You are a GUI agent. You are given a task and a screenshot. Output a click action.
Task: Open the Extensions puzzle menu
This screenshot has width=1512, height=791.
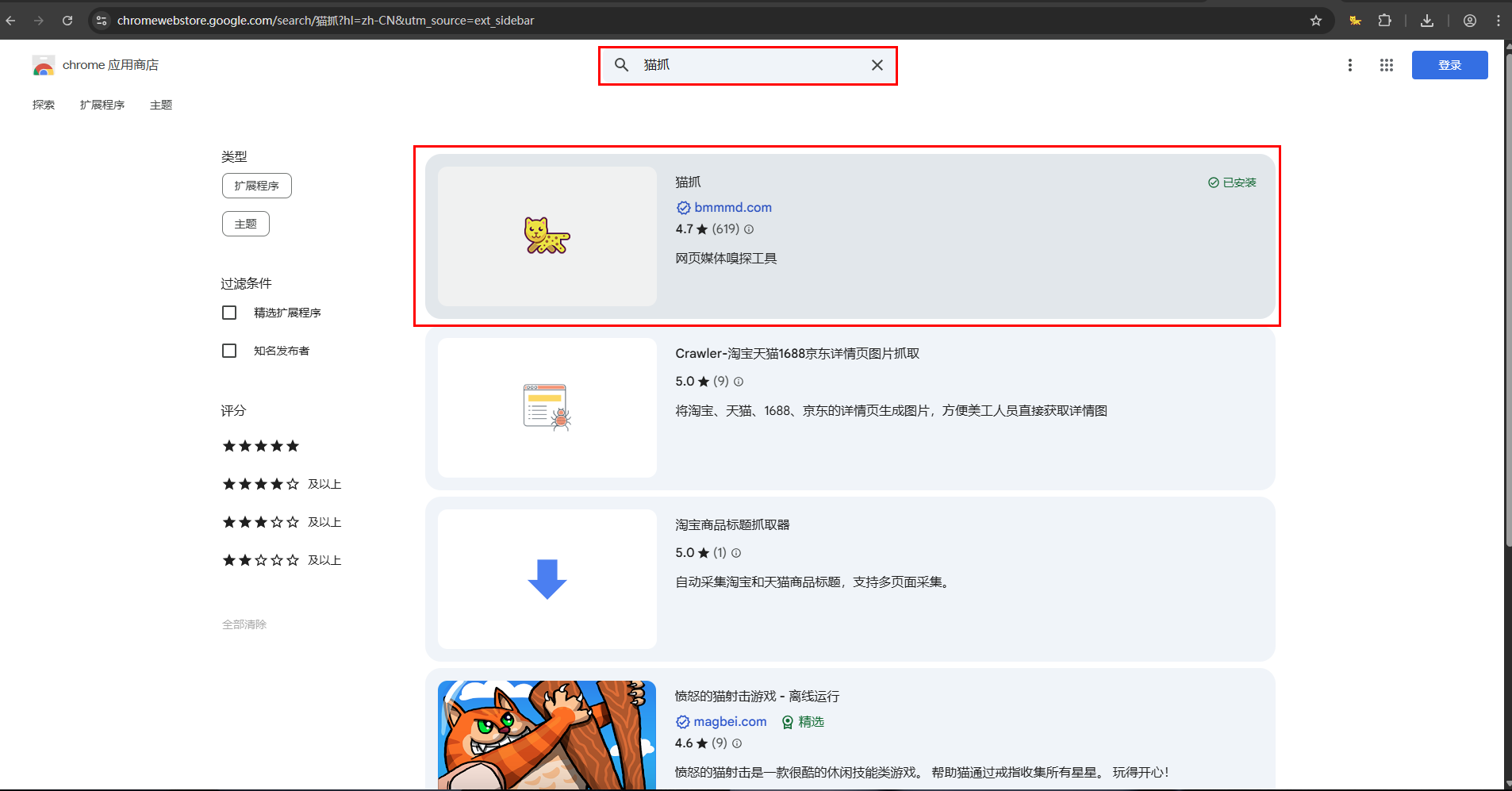1385,21
